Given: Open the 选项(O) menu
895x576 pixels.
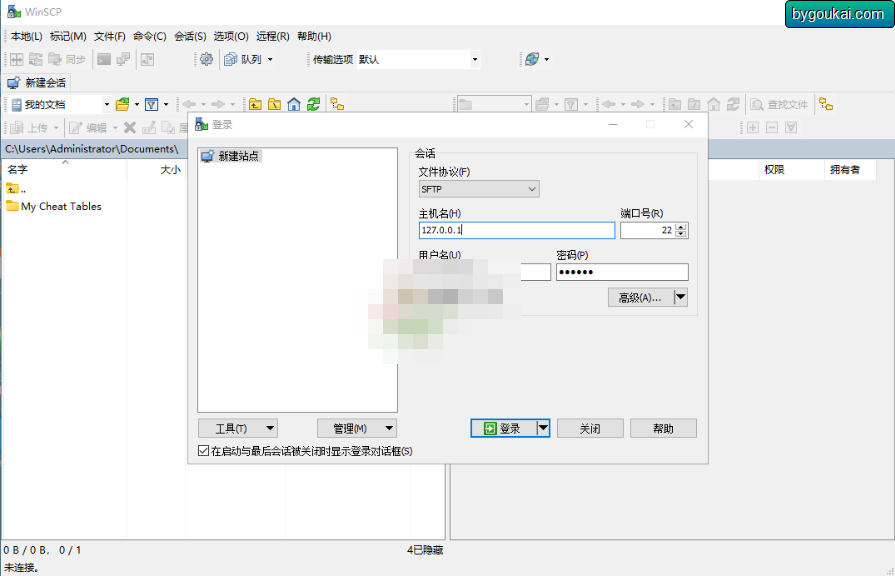Looking at the screenshot, I should 231,36.
